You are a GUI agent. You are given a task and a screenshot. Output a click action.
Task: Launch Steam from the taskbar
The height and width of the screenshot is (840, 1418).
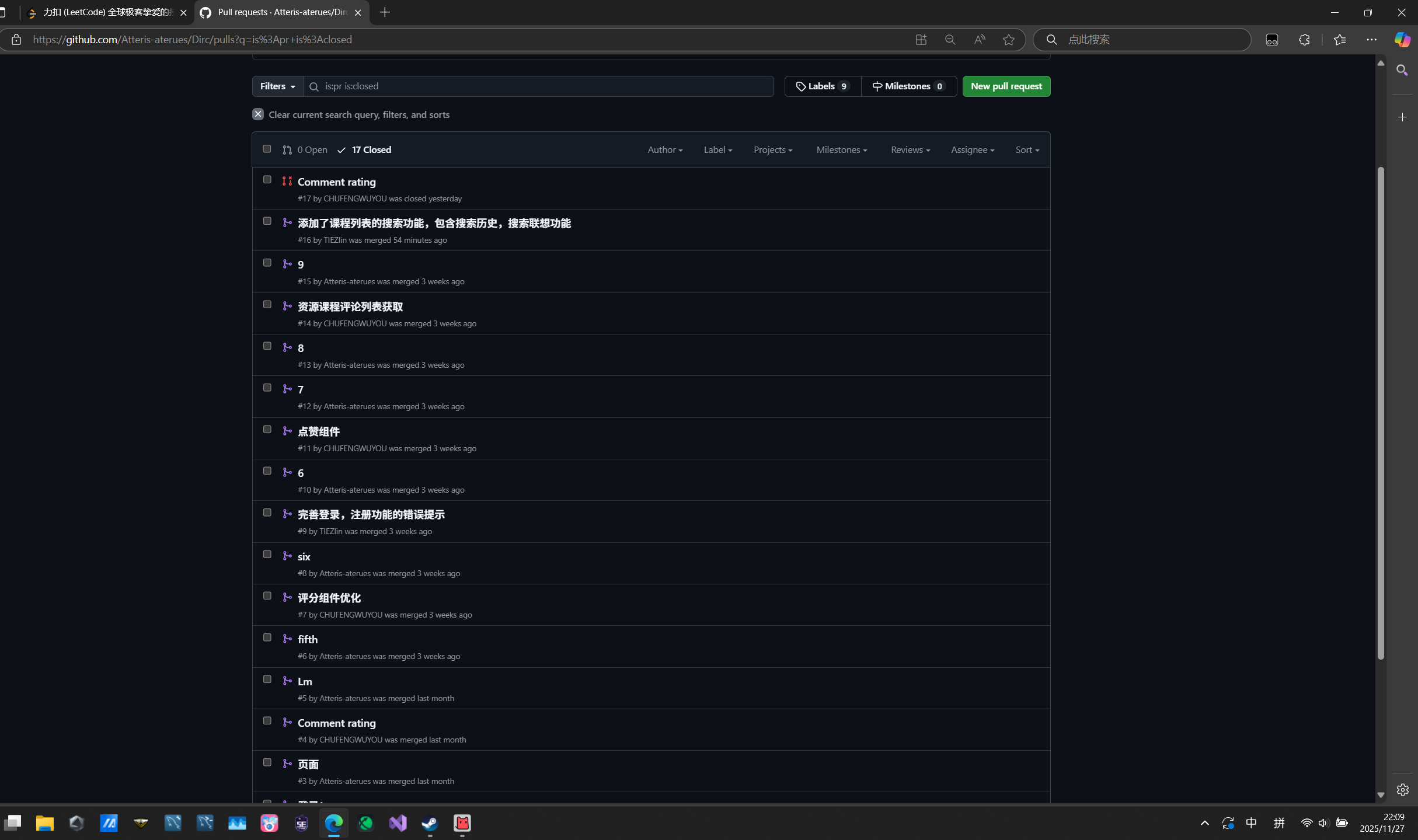(429, 824)
